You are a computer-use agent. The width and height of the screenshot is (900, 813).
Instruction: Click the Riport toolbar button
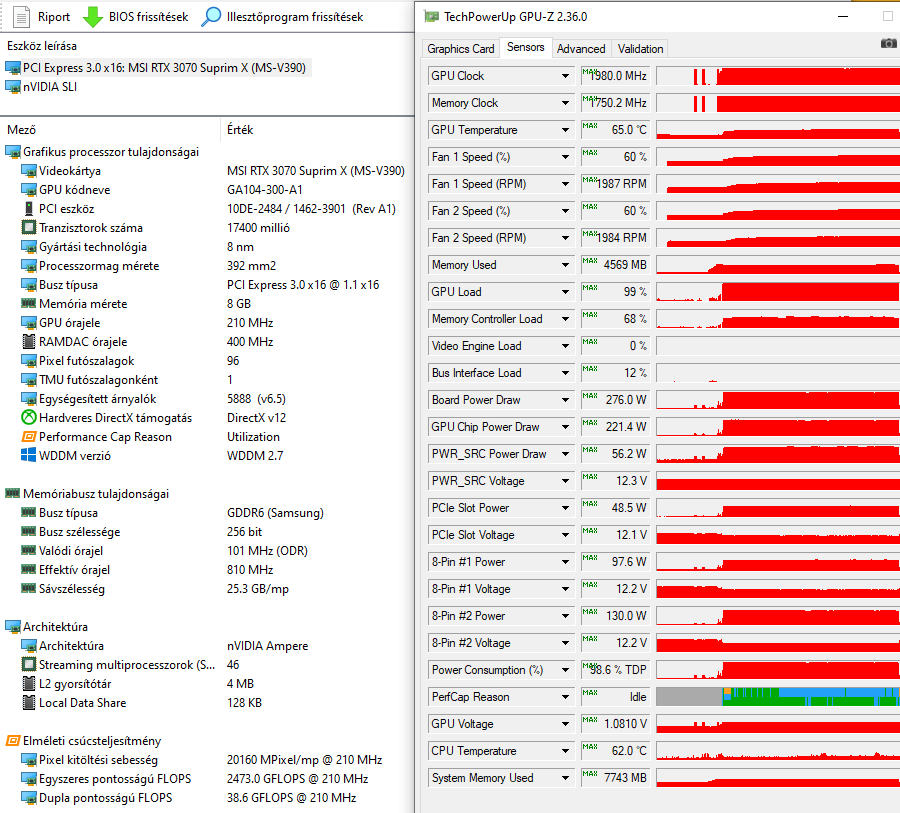pyautogui.click(x=42, y=17)
